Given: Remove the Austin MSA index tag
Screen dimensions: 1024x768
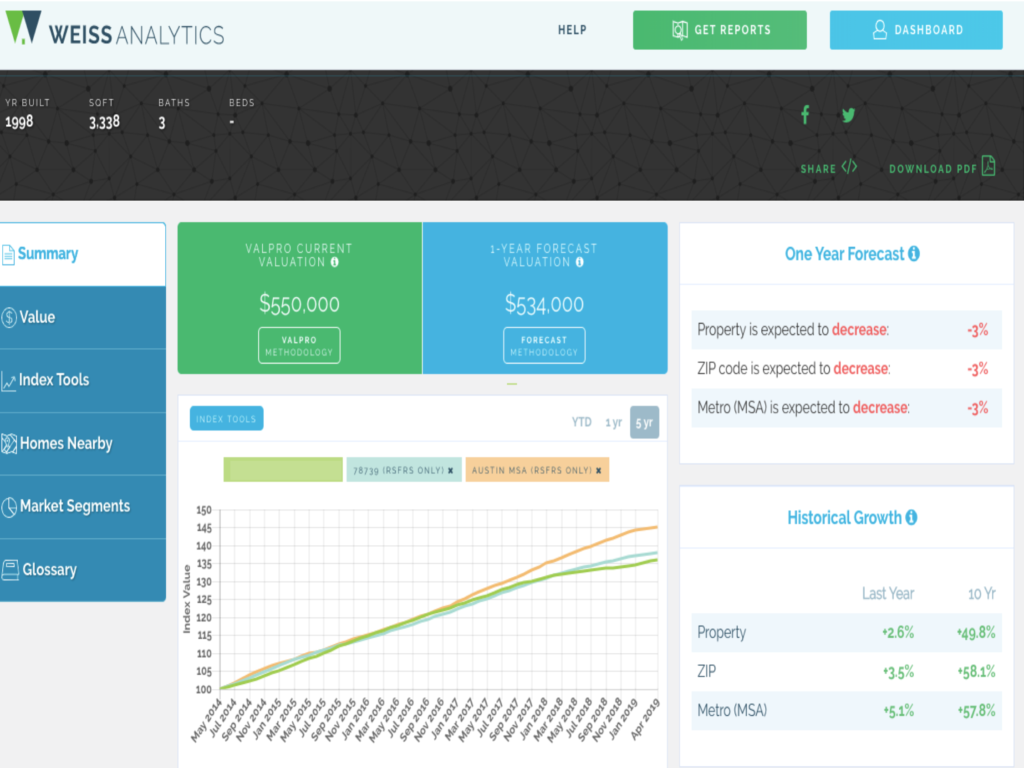Looking at the screenshot, I should point(598,470).
